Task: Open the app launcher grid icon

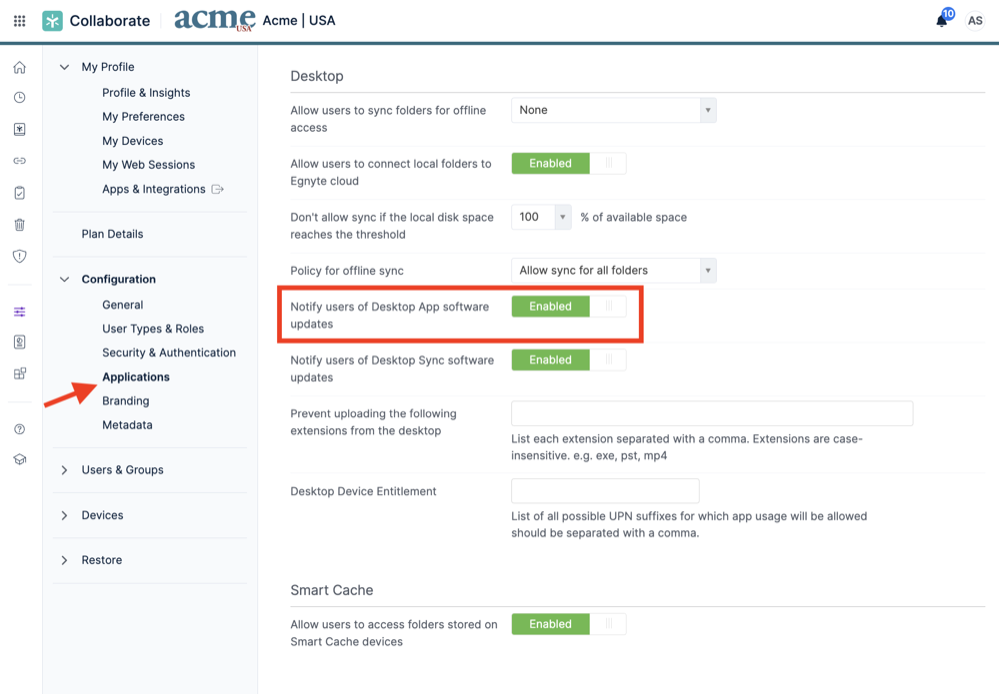Action: (x=20, y=21)
